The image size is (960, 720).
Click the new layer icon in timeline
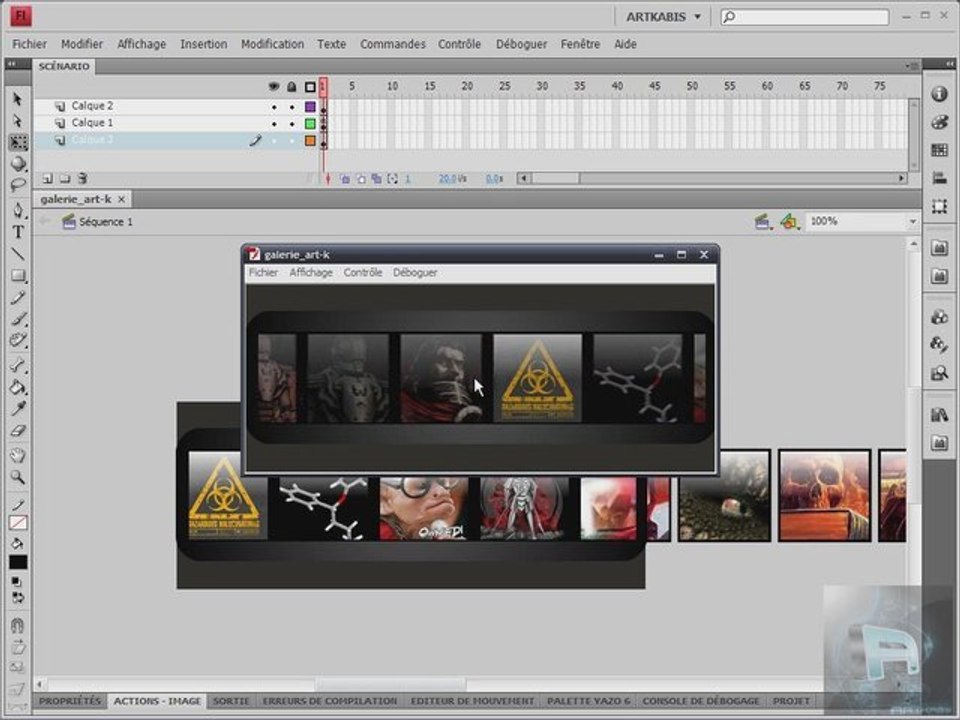click(x=47, y=179)
